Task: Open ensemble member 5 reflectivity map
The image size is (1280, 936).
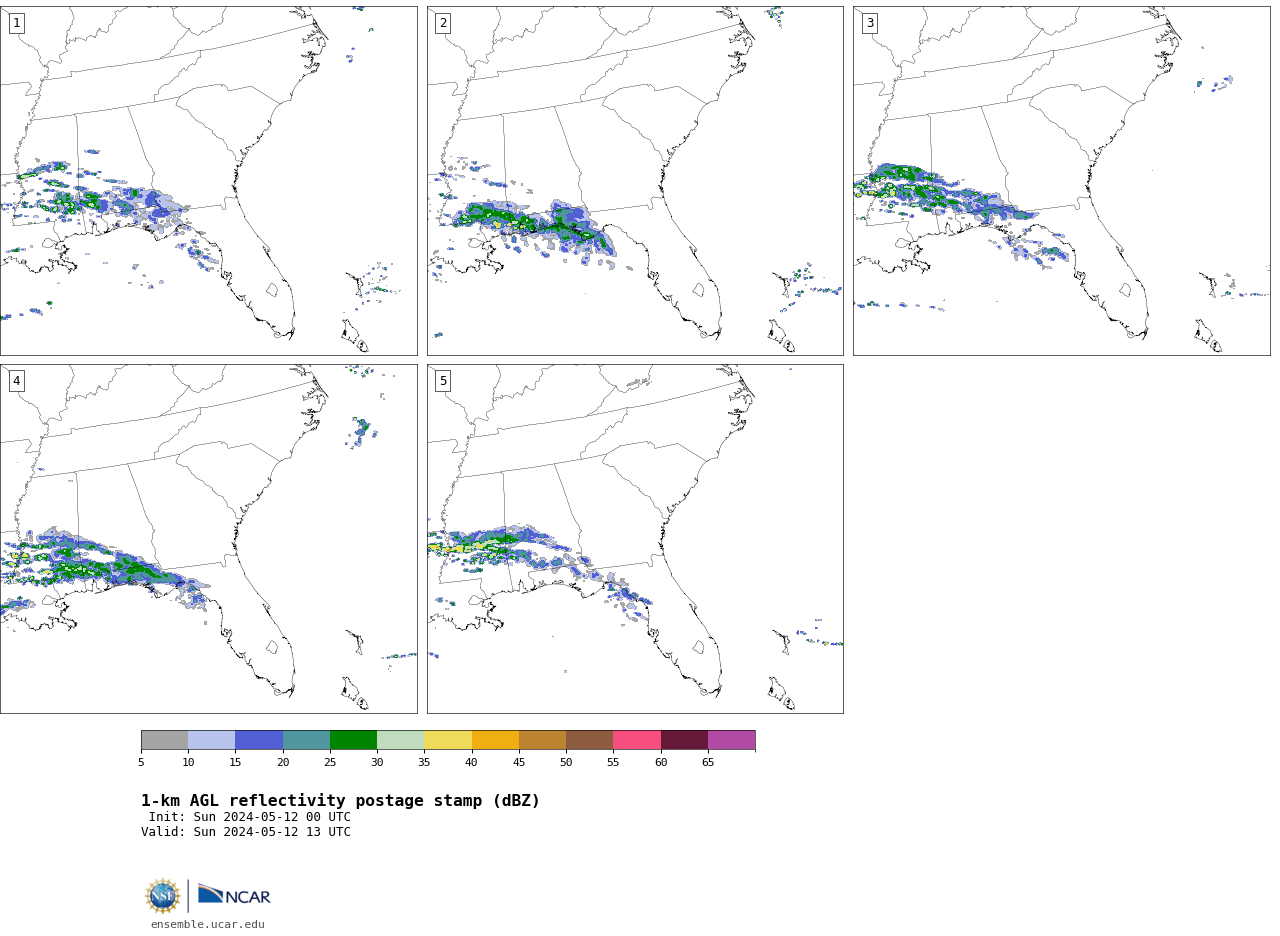Action: [x=635, y=539]
